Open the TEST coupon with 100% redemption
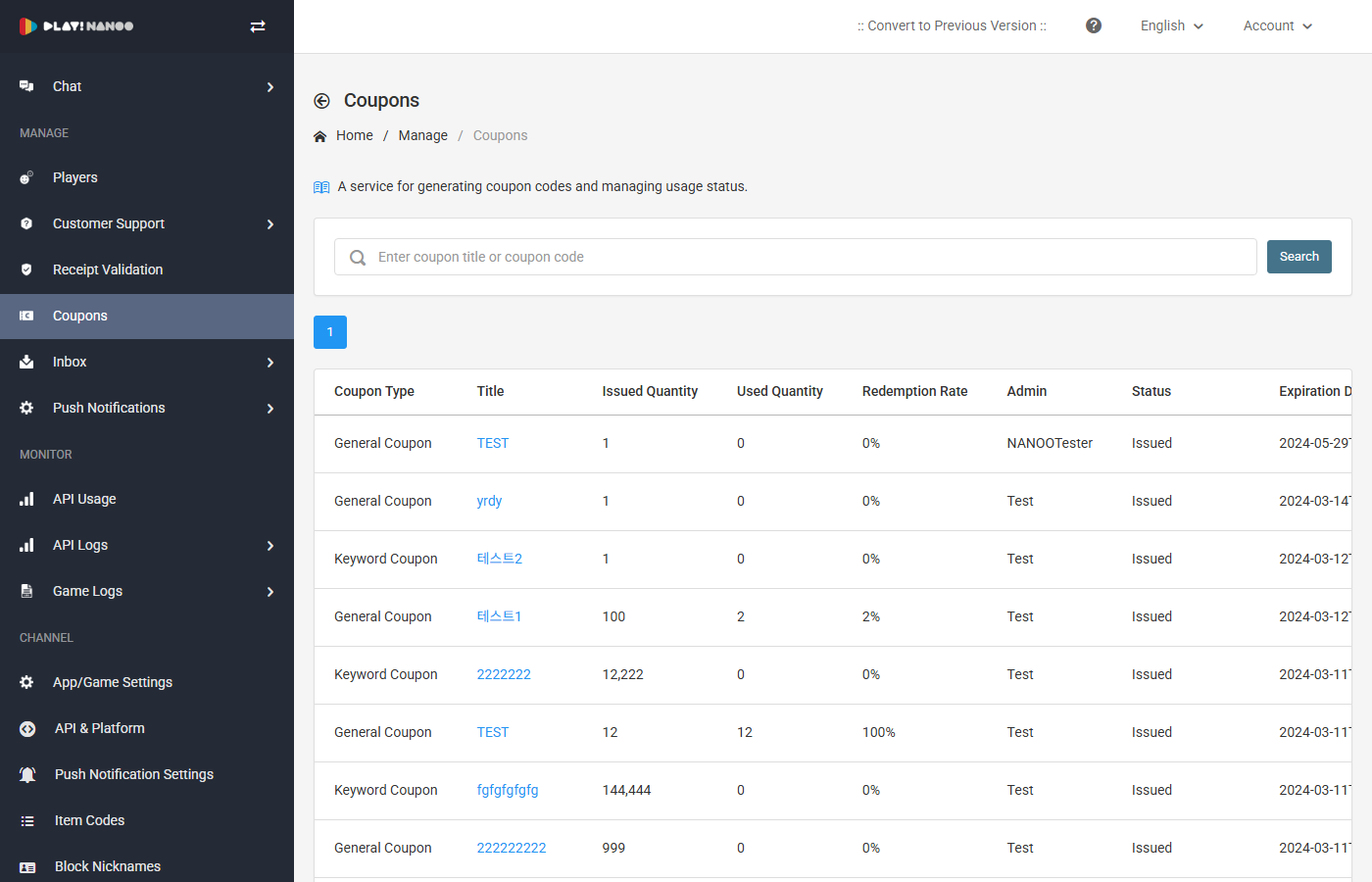 pyautogui.click(x=493, y=732)
